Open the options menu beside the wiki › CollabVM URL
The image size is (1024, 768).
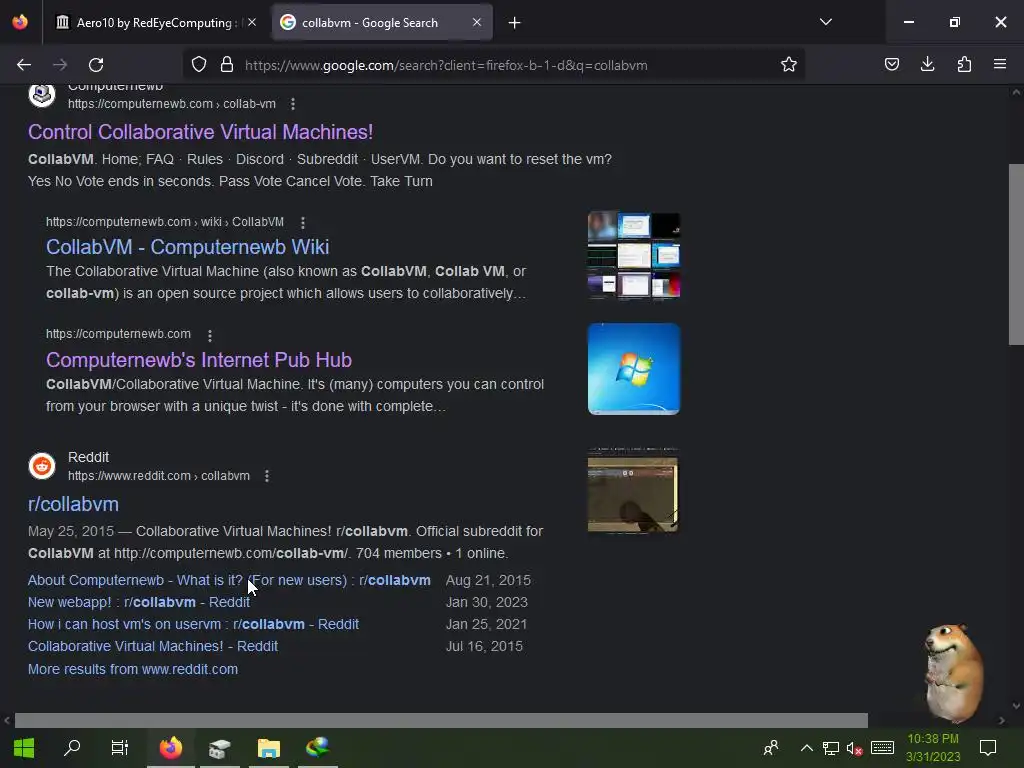tap(302, 223)
